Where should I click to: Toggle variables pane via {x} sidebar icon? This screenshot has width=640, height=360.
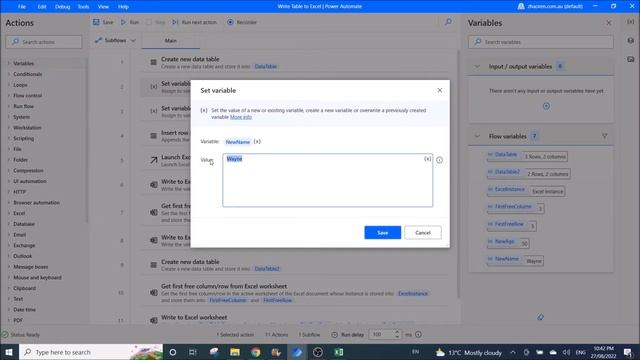click(x=631, y=22)
